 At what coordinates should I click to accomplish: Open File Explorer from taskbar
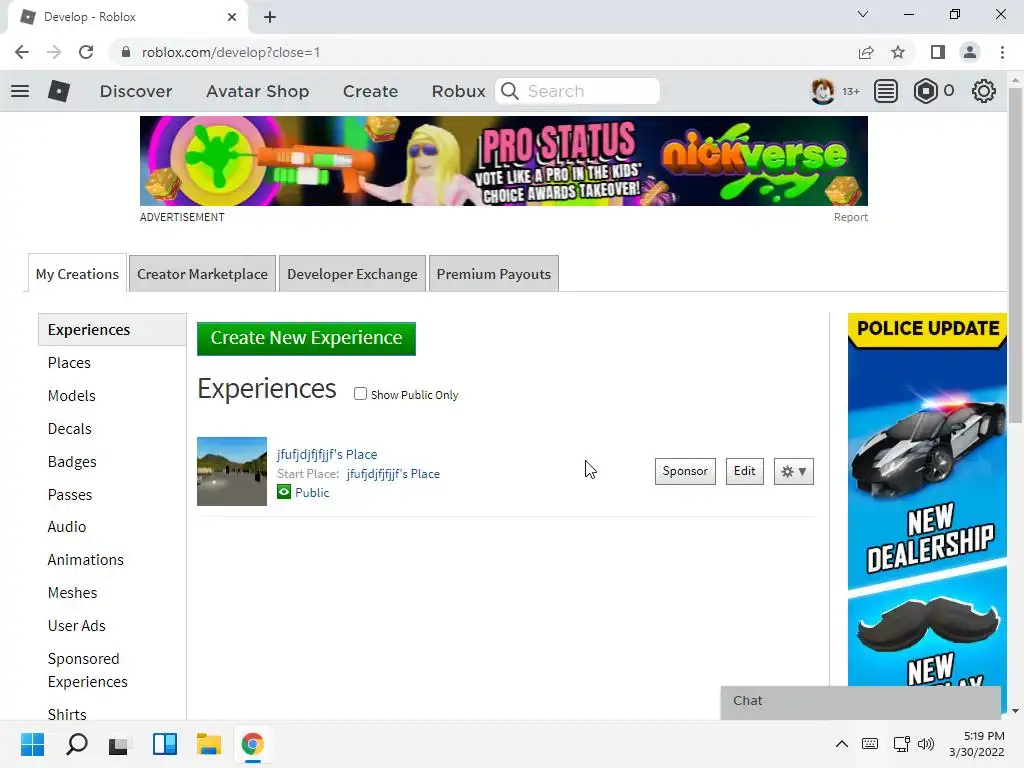tap(209, 744)
